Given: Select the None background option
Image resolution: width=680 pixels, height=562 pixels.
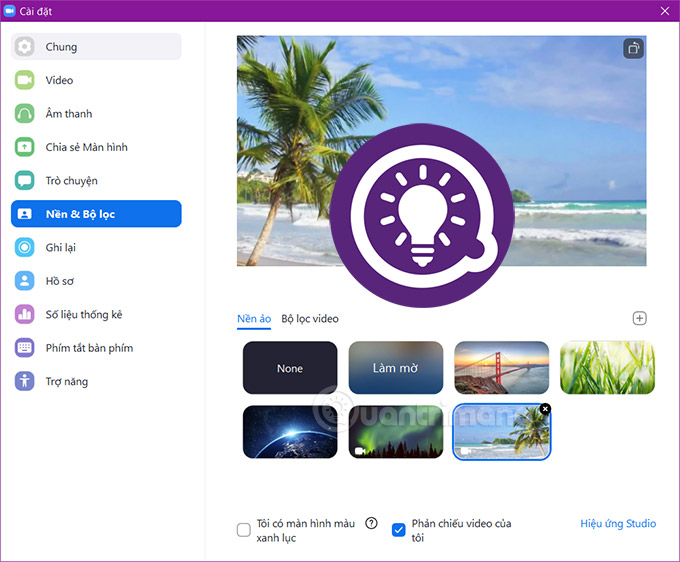Looking at the screenshot, I should click(x=290, y=368).
